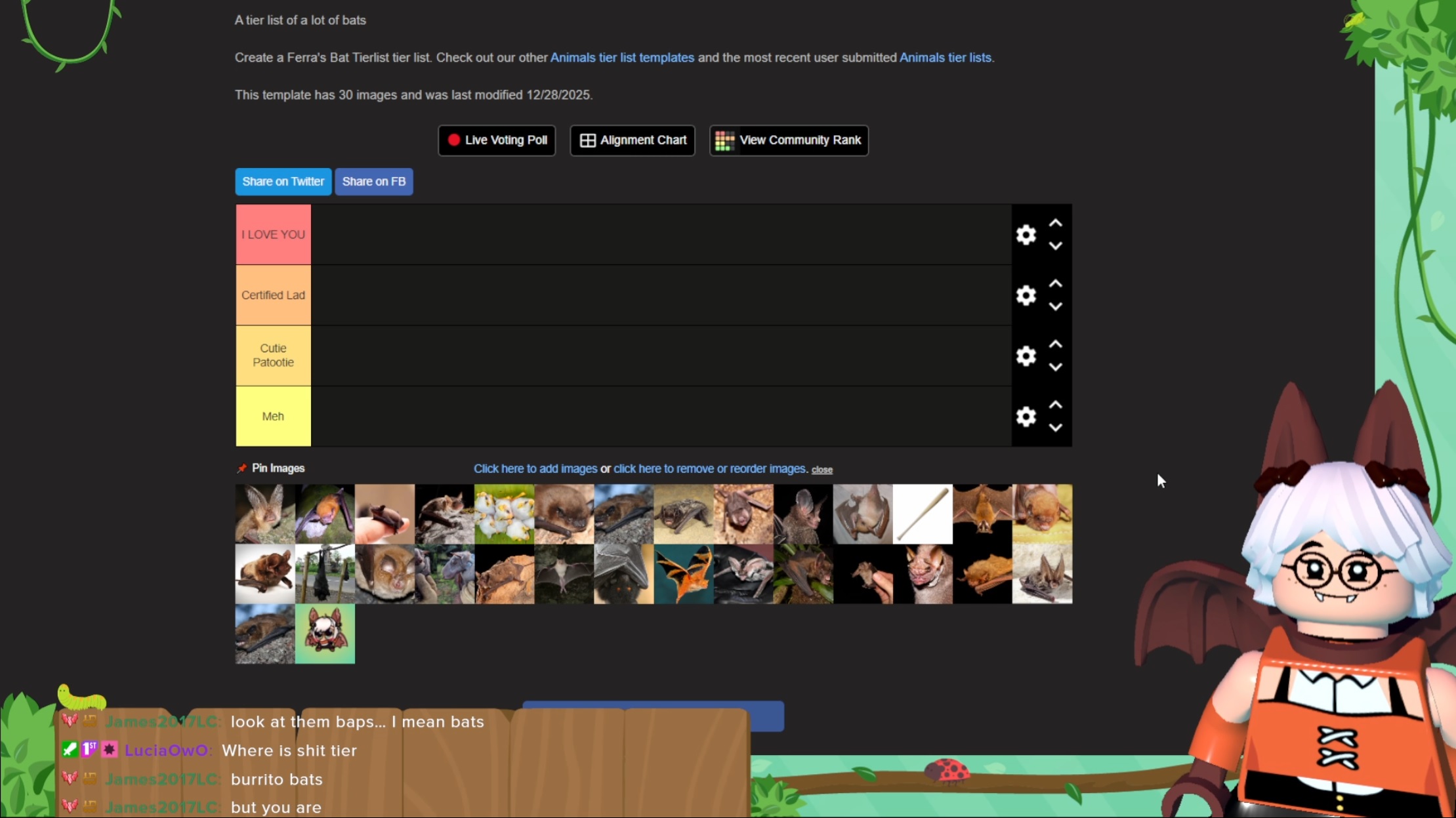Open settings gear for Certified Lad tier

click(x=1026, y=295)
